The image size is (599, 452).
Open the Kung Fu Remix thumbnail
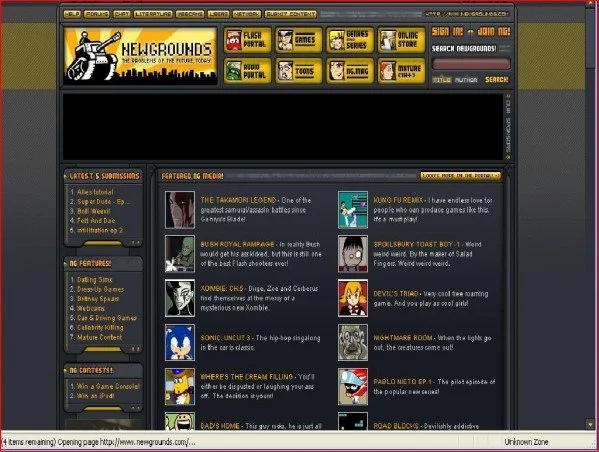(x=353, y=210)
